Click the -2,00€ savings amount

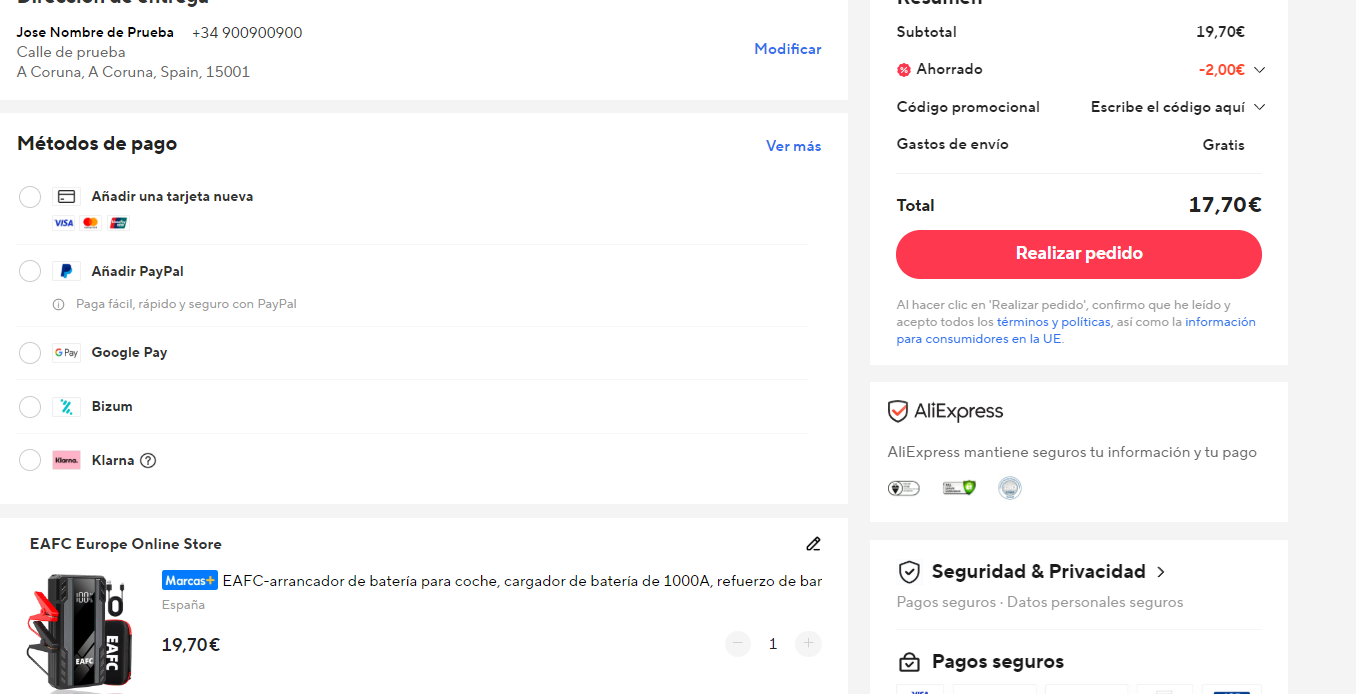pos(1222,70)
